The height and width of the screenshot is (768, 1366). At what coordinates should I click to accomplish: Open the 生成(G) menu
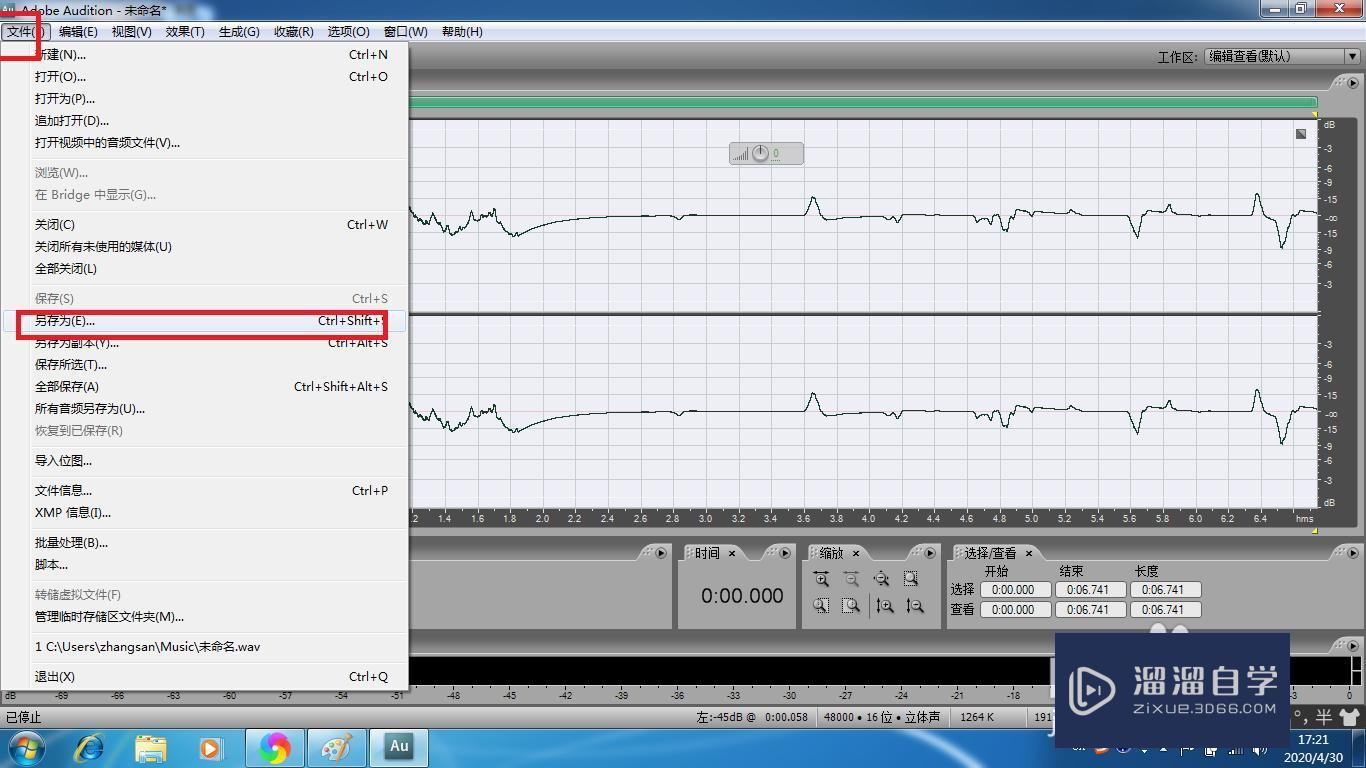239,32
